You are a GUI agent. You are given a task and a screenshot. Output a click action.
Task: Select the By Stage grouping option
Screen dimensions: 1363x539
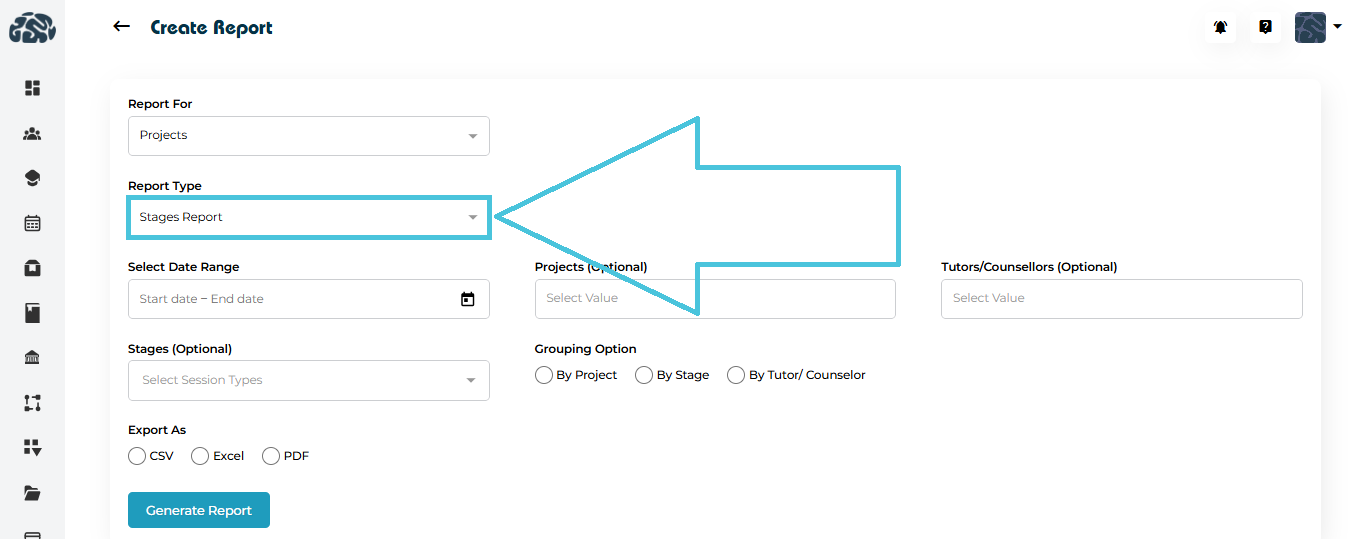click(644, 375)
